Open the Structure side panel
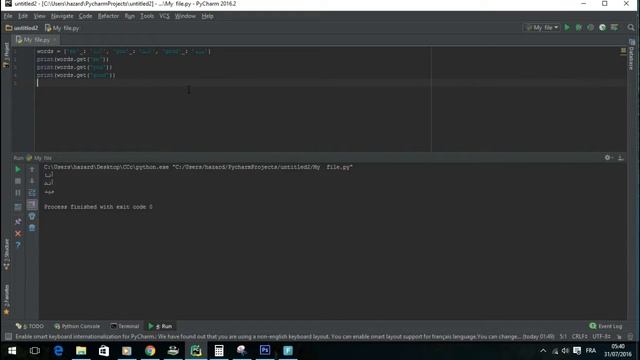The height and width of the screenshot is (360, 640). tap(6, 254)
